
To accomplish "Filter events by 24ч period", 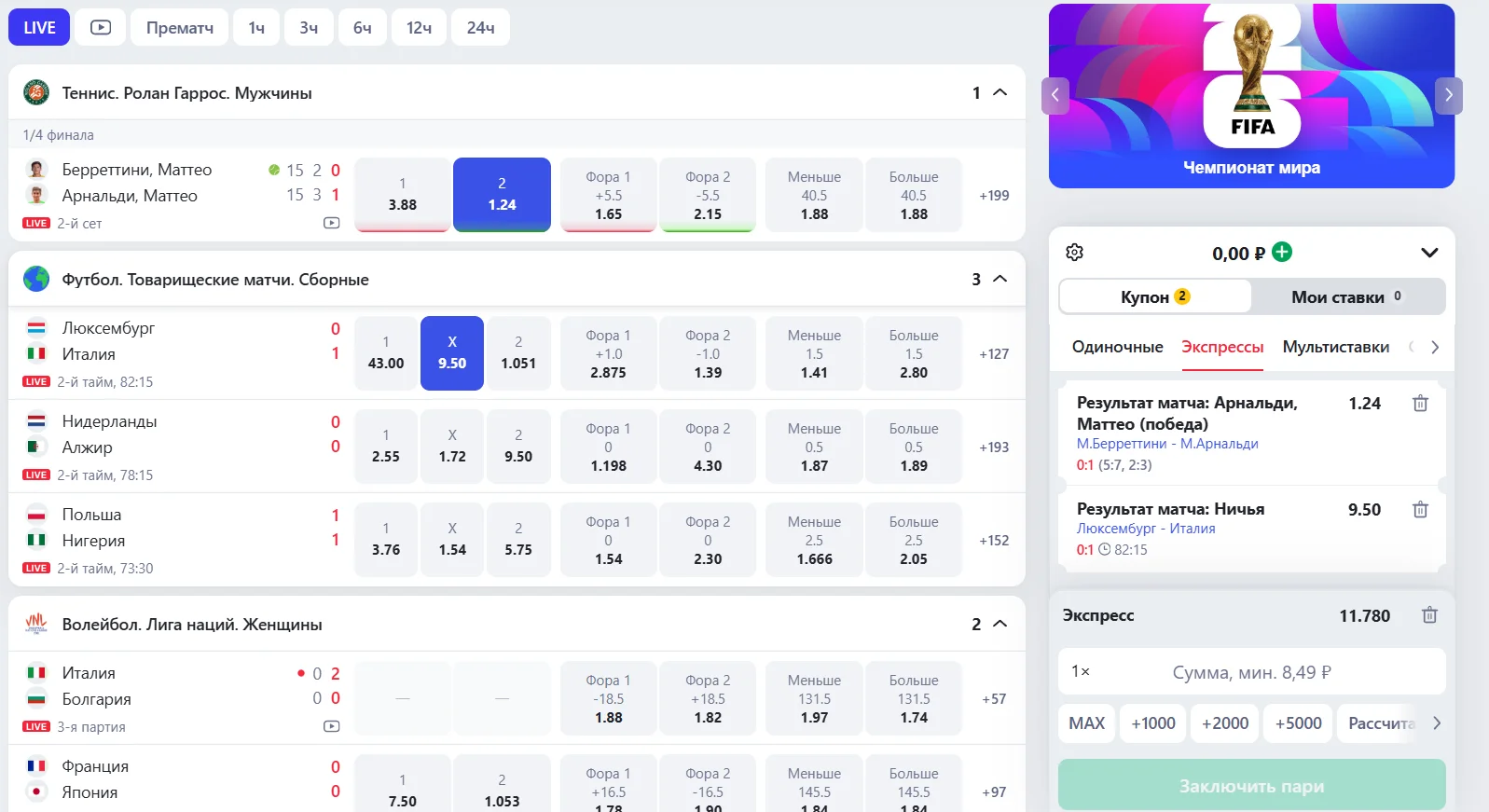I will [480, 27].
